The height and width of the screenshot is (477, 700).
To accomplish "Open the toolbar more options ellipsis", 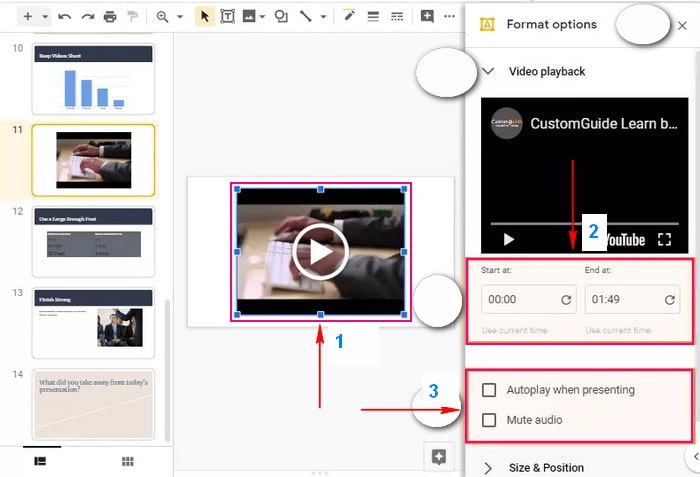I will pos(450,17).
